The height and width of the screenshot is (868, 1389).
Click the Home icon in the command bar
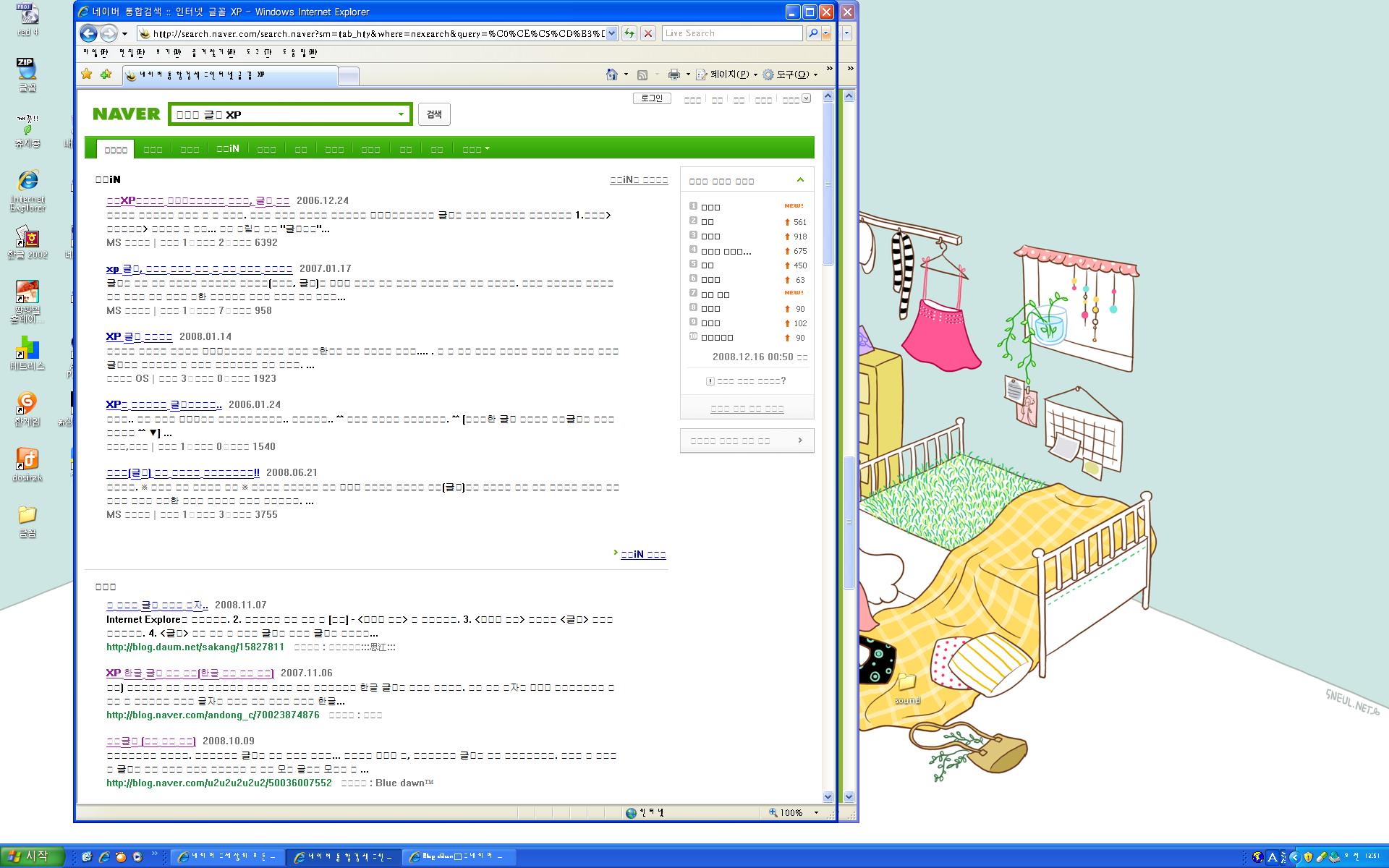[x=612, y=74]
